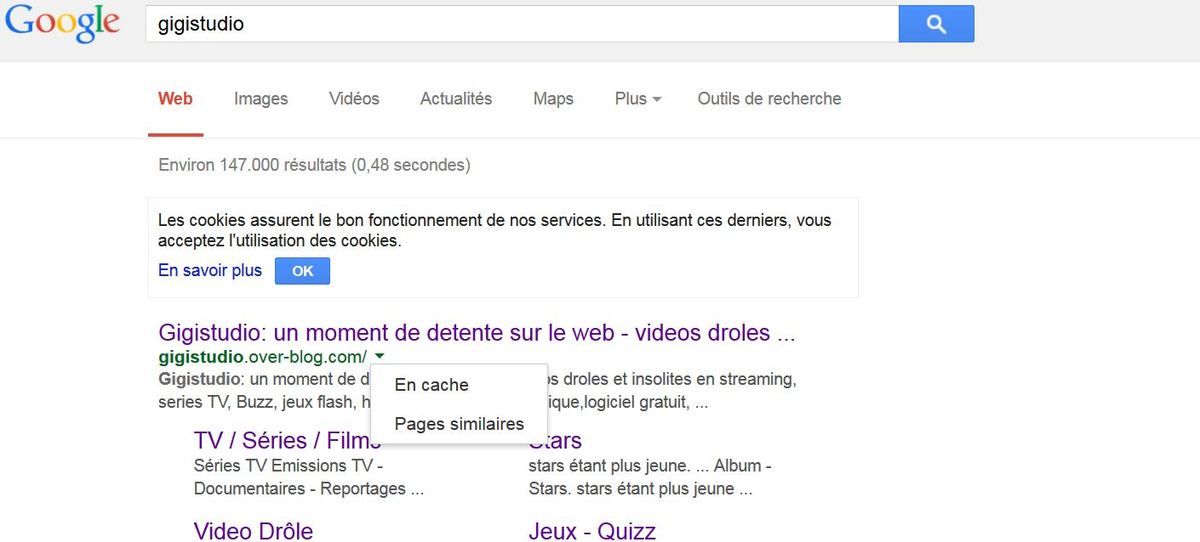1200x542 pixels.
Task: Click the gigistudio.over-blog.com URL text
Action: [262, 357]
